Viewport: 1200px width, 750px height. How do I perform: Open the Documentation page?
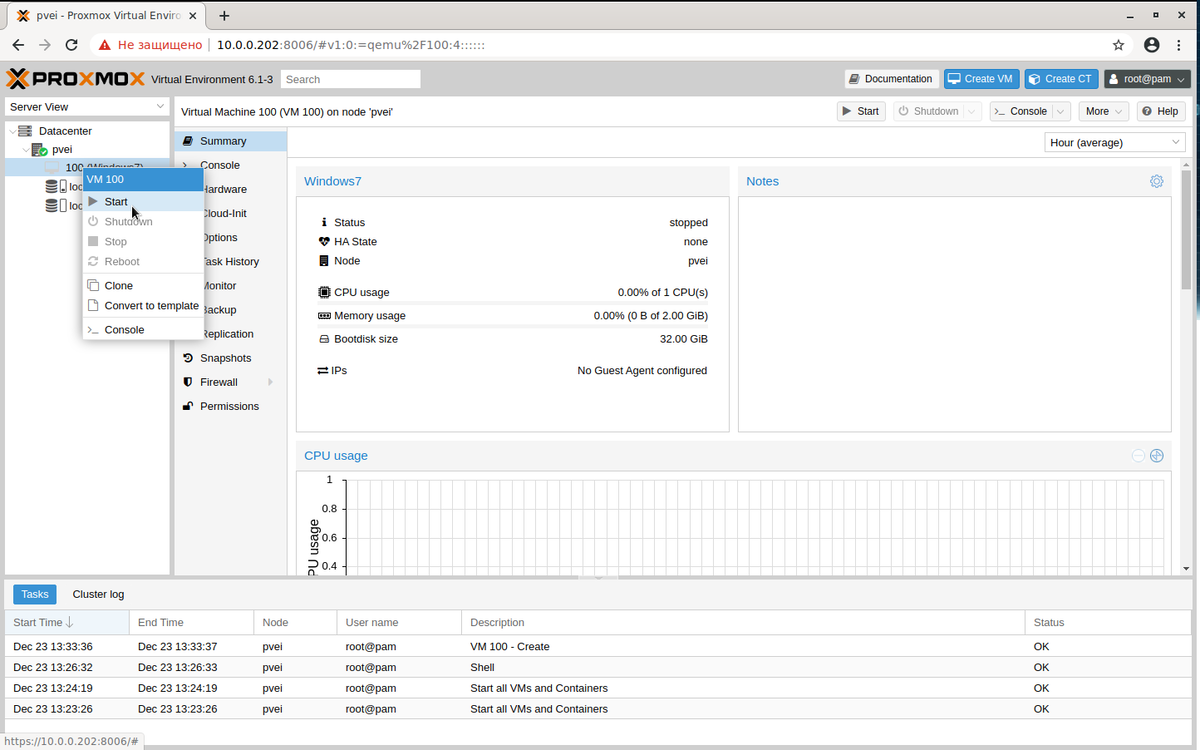[891, 79]
